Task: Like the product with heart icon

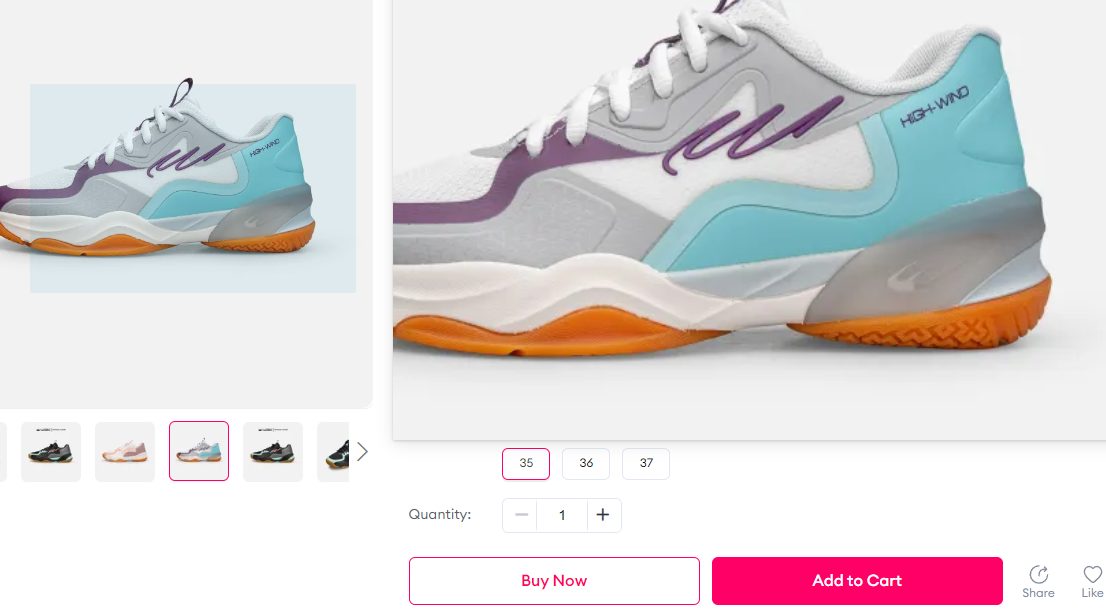Action: click(1093, 574)
